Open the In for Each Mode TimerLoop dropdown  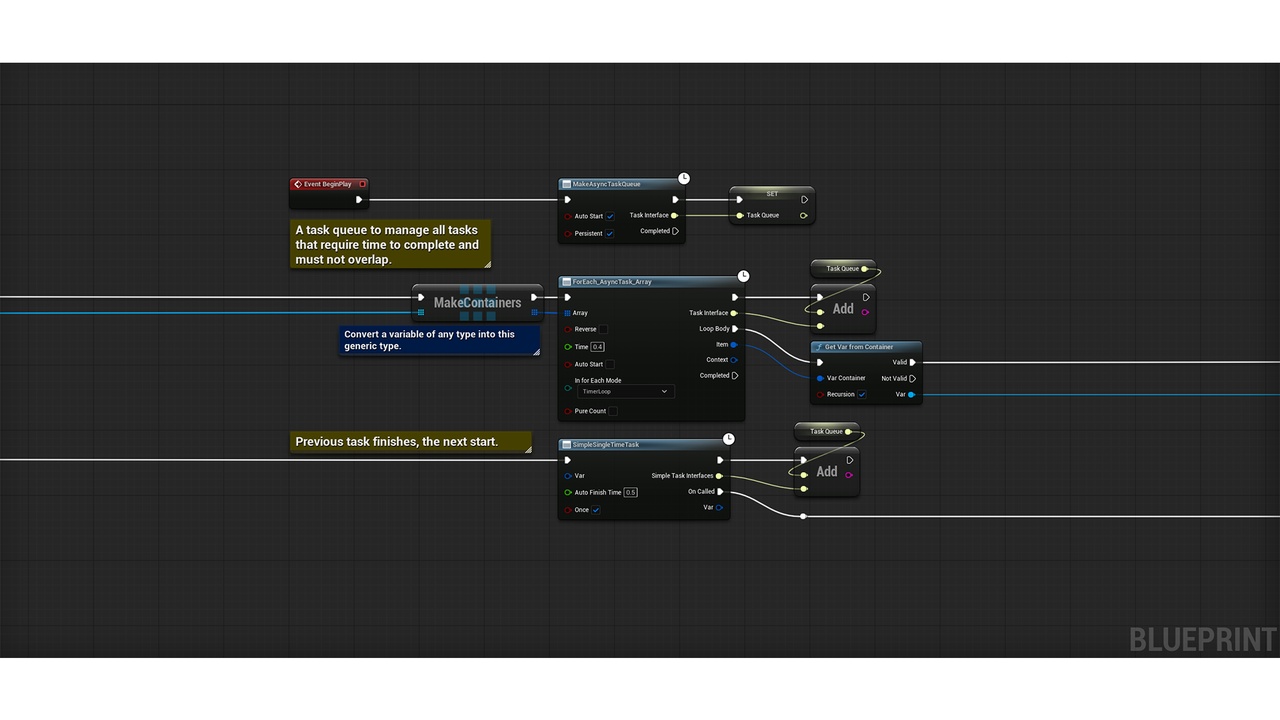point(625,392)
